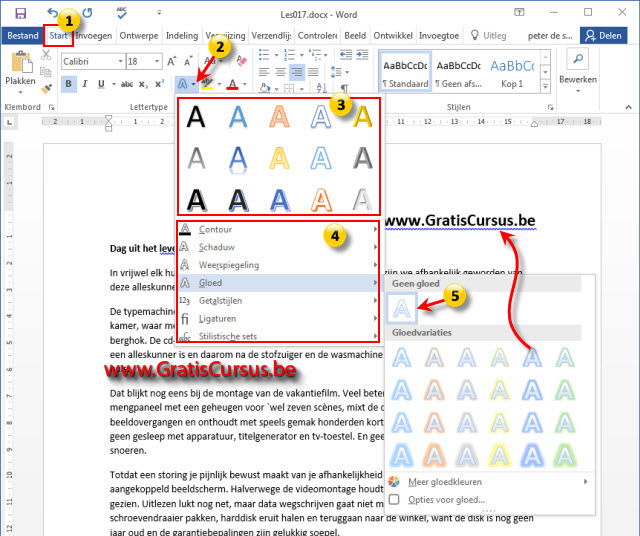
Task: Pick the plain black A text effect
Action: [x=196, y=117]
